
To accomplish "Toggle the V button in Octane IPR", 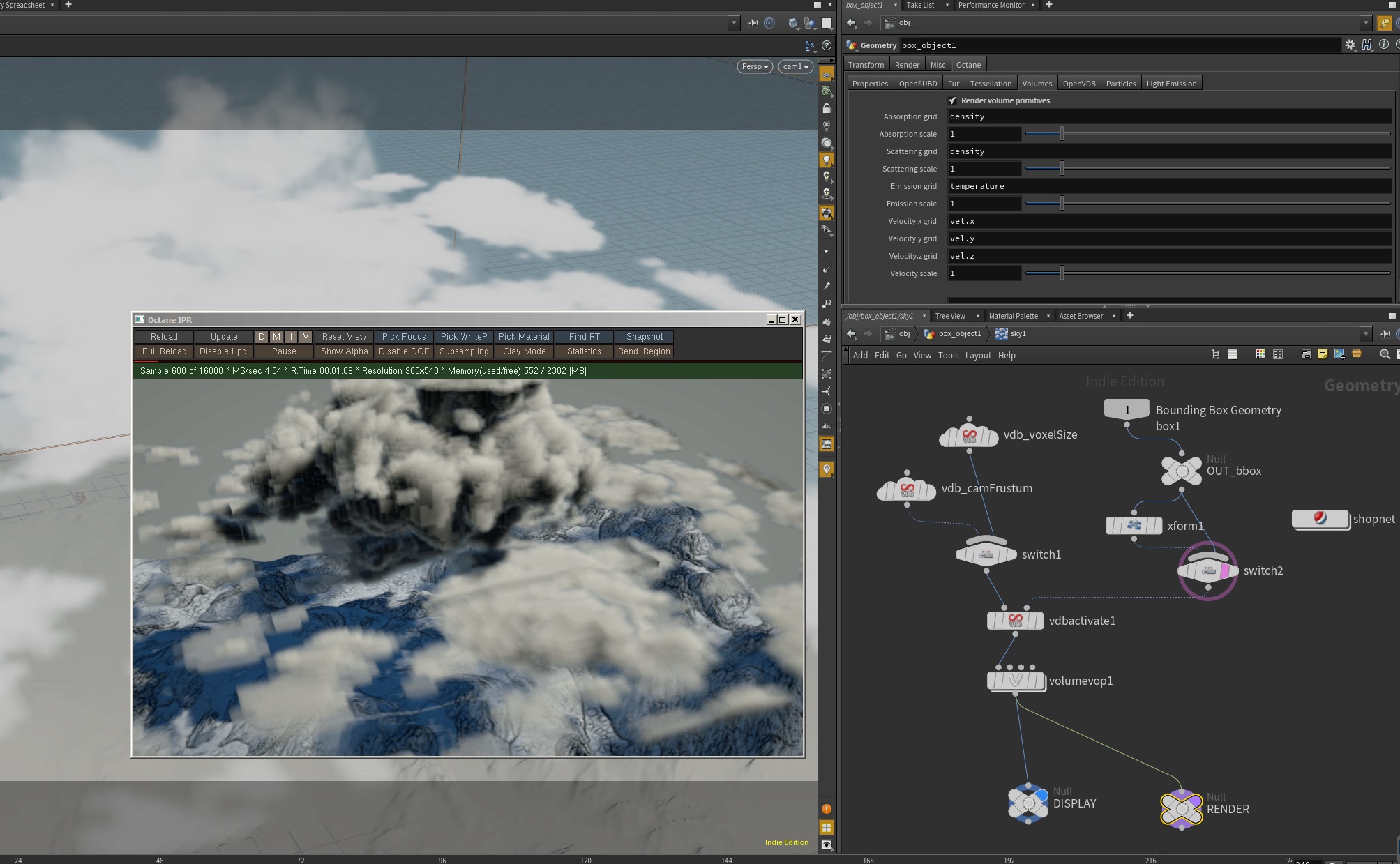I will (x=306, y=336).
